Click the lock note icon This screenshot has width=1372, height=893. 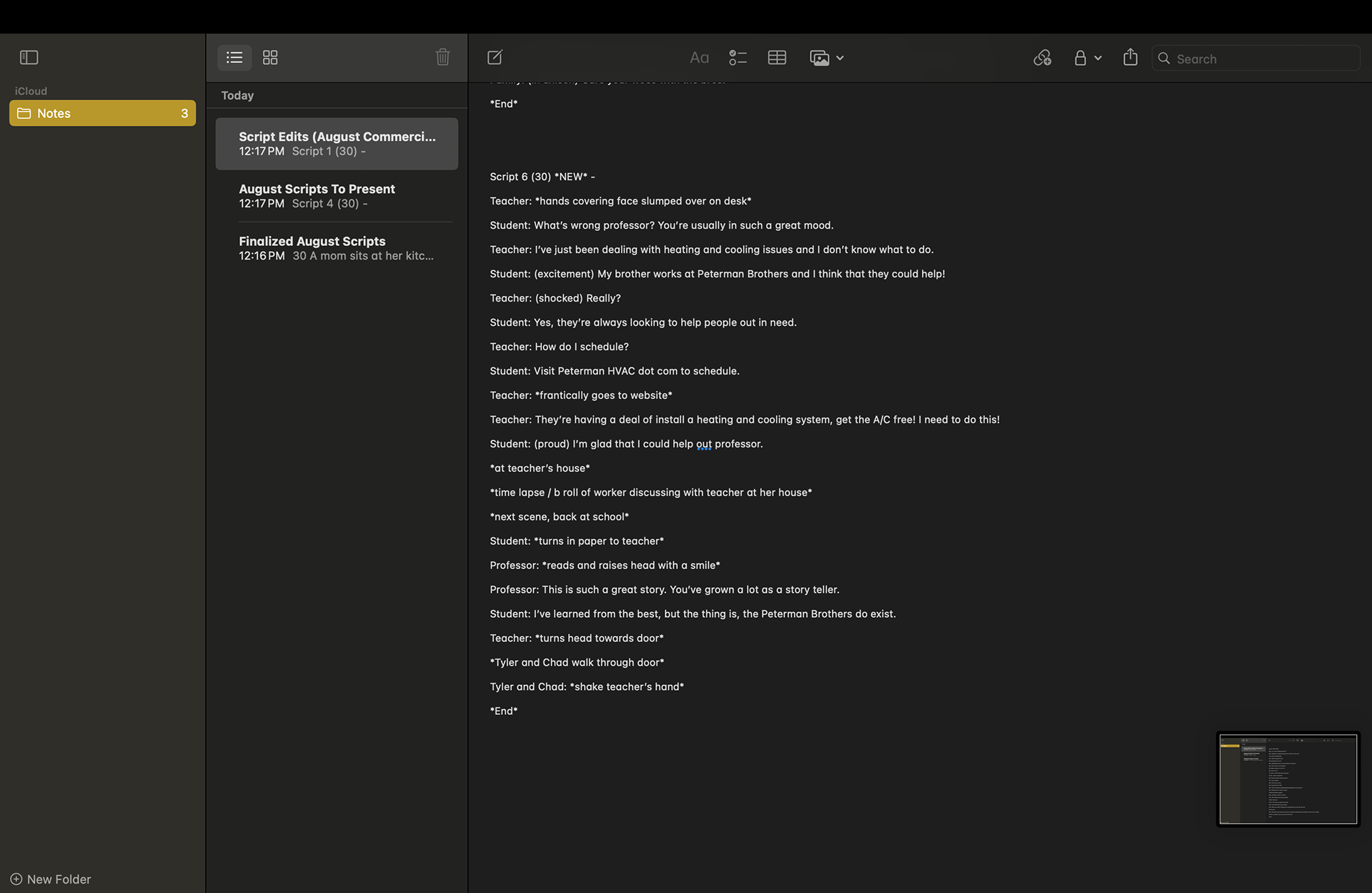[1080, 58]
